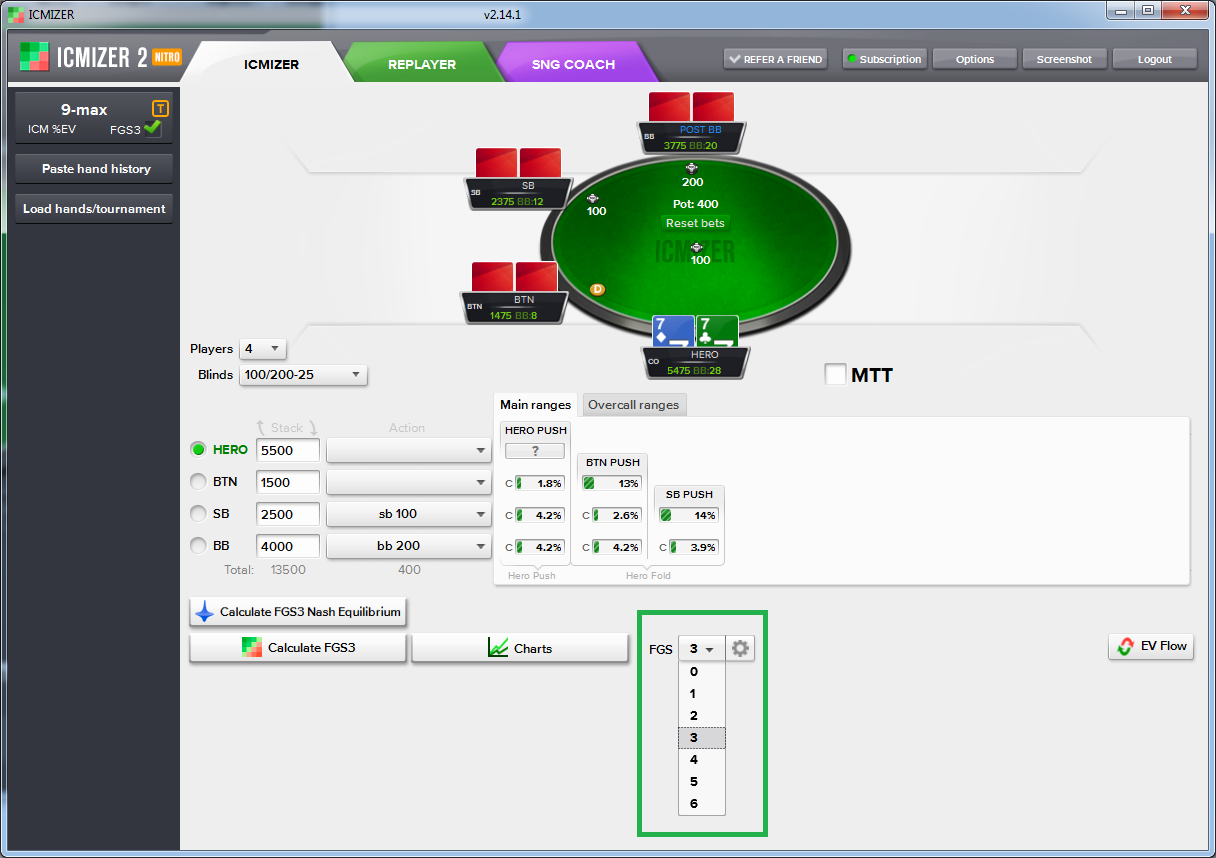Image resolution: width=1216 pixels, height=858 pixels.
Task: Click the dealer button chip on table
Action: pos(598,289)
